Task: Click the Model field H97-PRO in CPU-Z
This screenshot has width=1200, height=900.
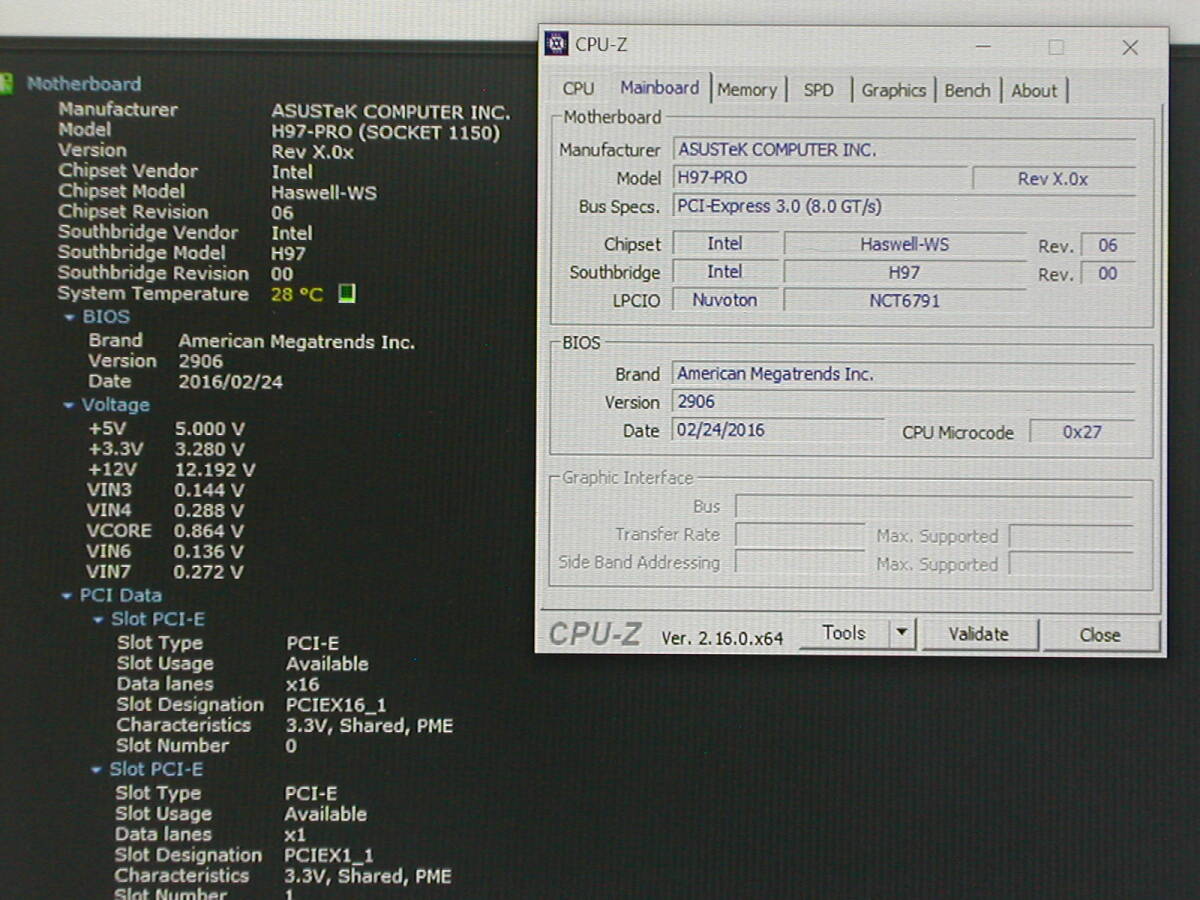Action: click(819, 178)
